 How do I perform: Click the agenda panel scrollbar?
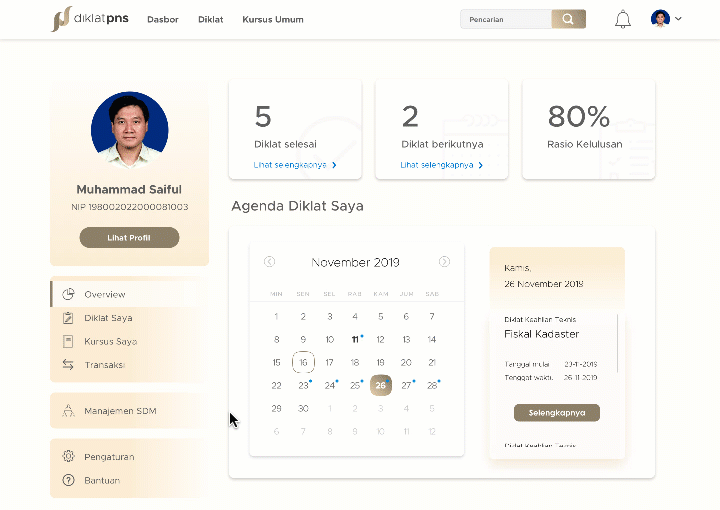pos(618,343)
